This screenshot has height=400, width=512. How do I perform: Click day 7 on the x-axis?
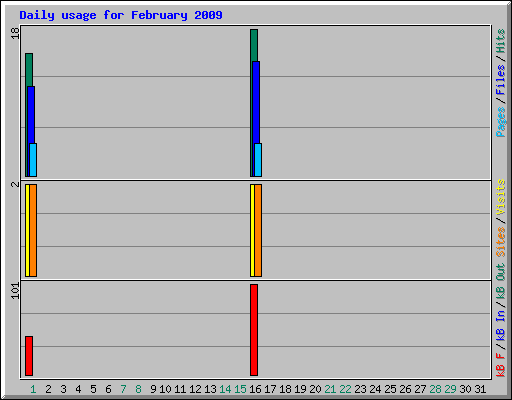[123, 389]
